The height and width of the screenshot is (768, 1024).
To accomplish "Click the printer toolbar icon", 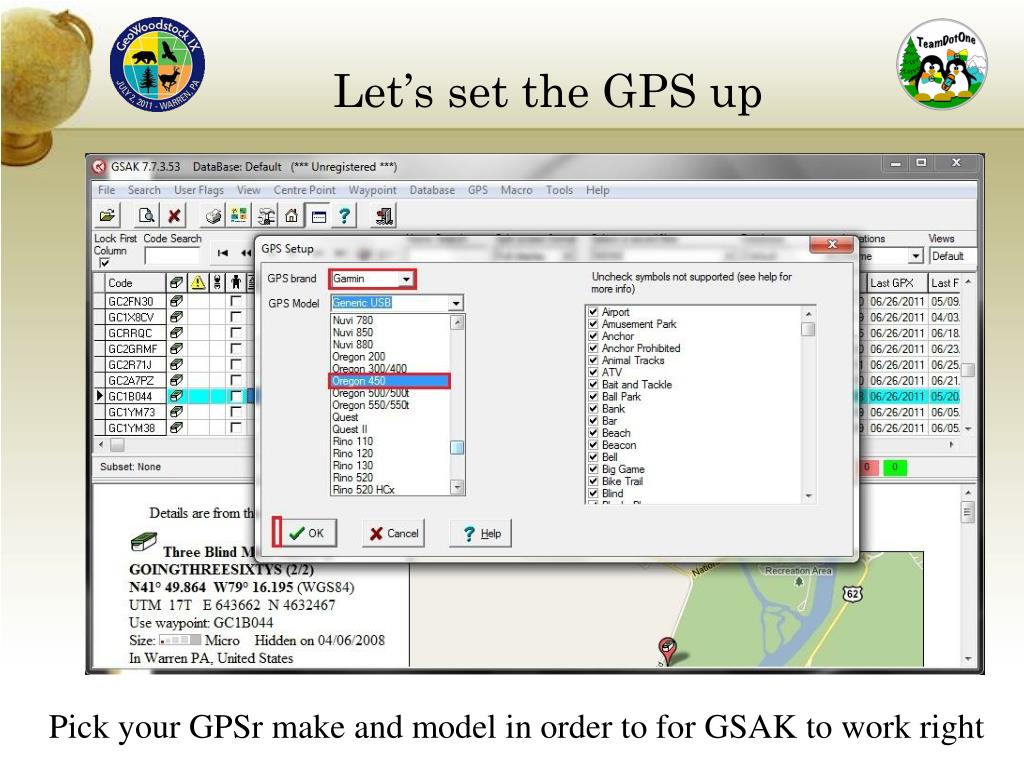I will 213,216.
